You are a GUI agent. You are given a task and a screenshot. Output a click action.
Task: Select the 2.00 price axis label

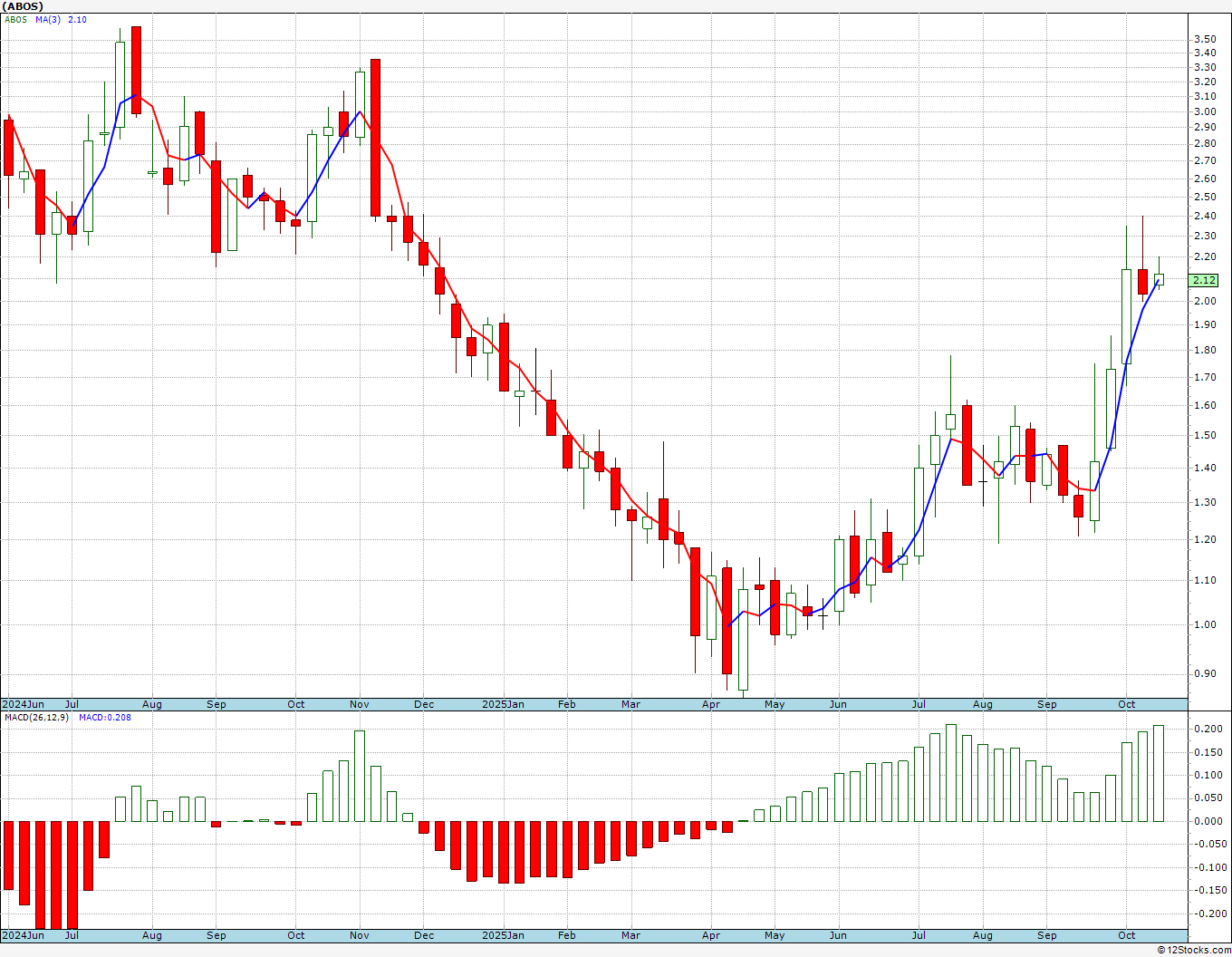[1205, 301]
